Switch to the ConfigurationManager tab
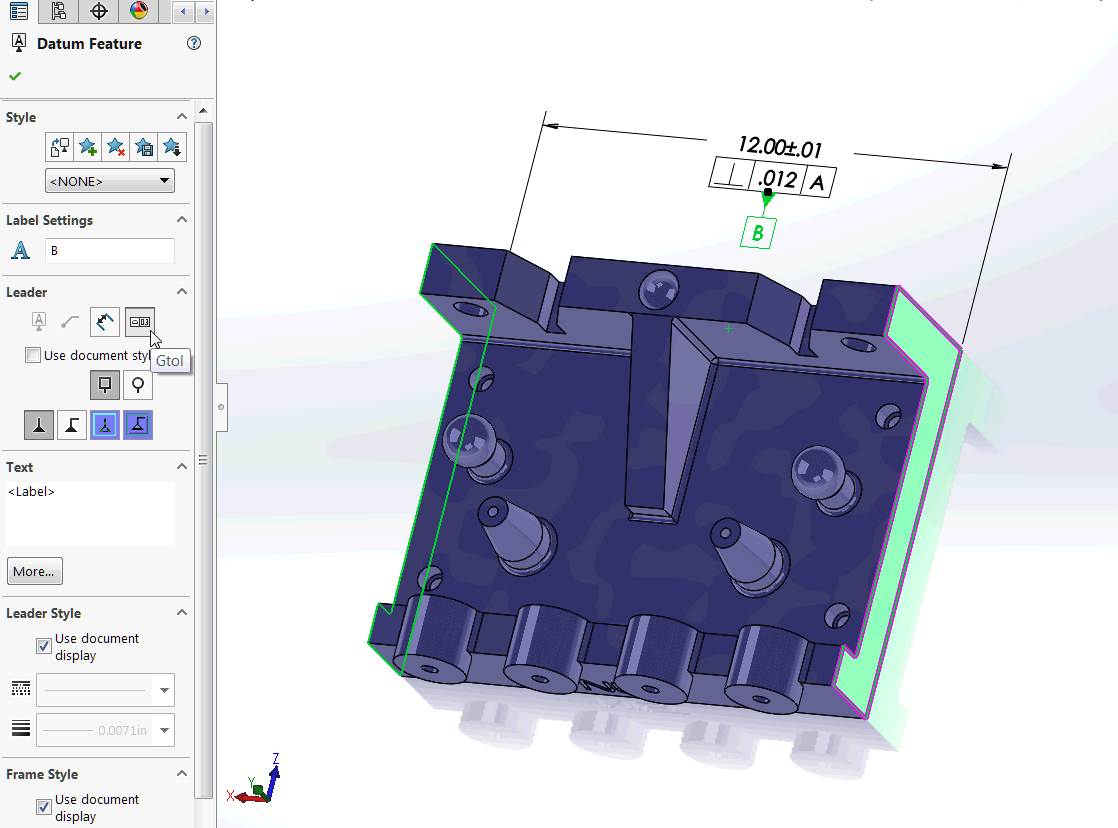 (x=59, y=12)
